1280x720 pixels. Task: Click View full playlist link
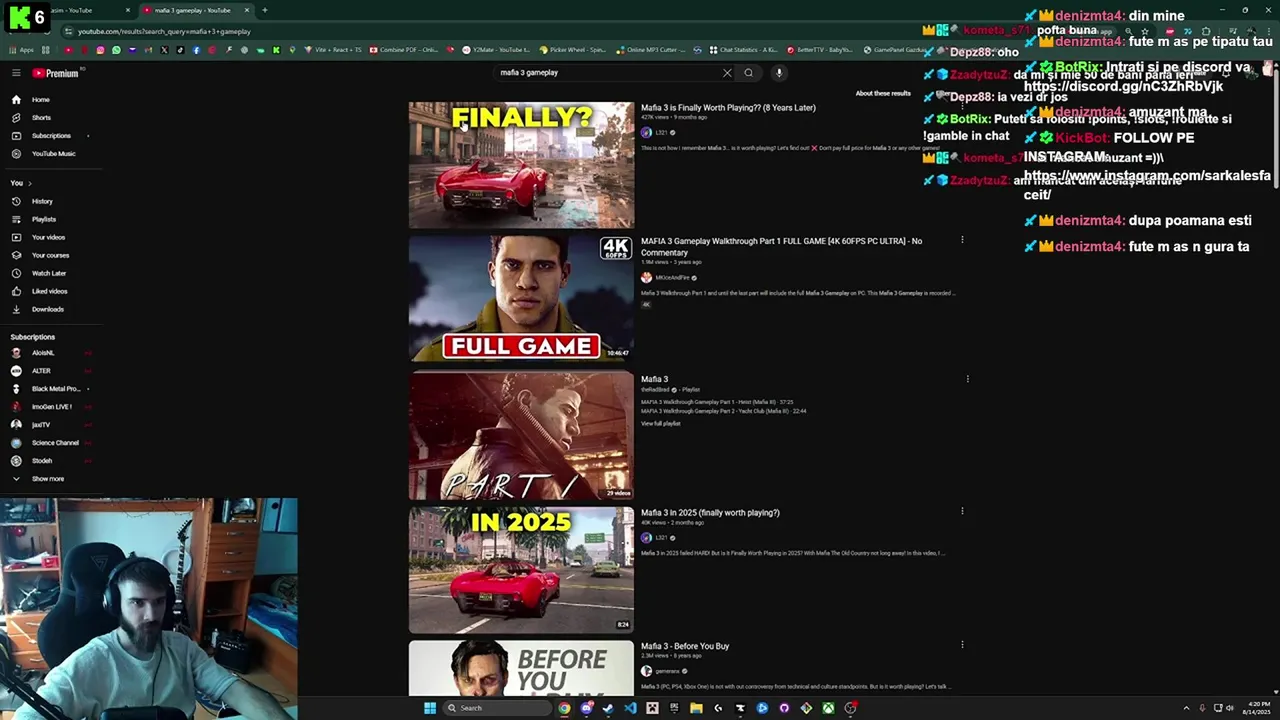click(x=660, y=424)
